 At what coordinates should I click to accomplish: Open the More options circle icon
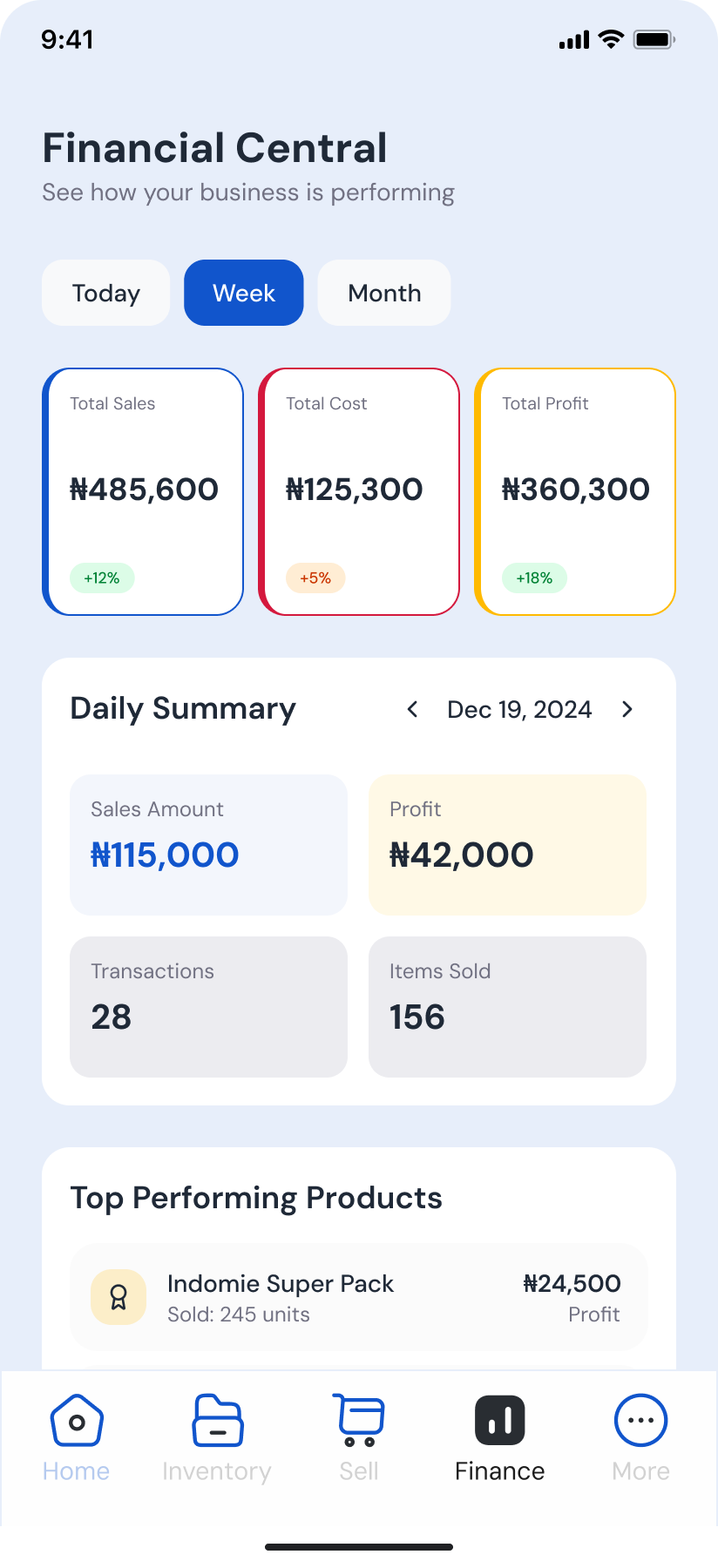click(641, 1420)
